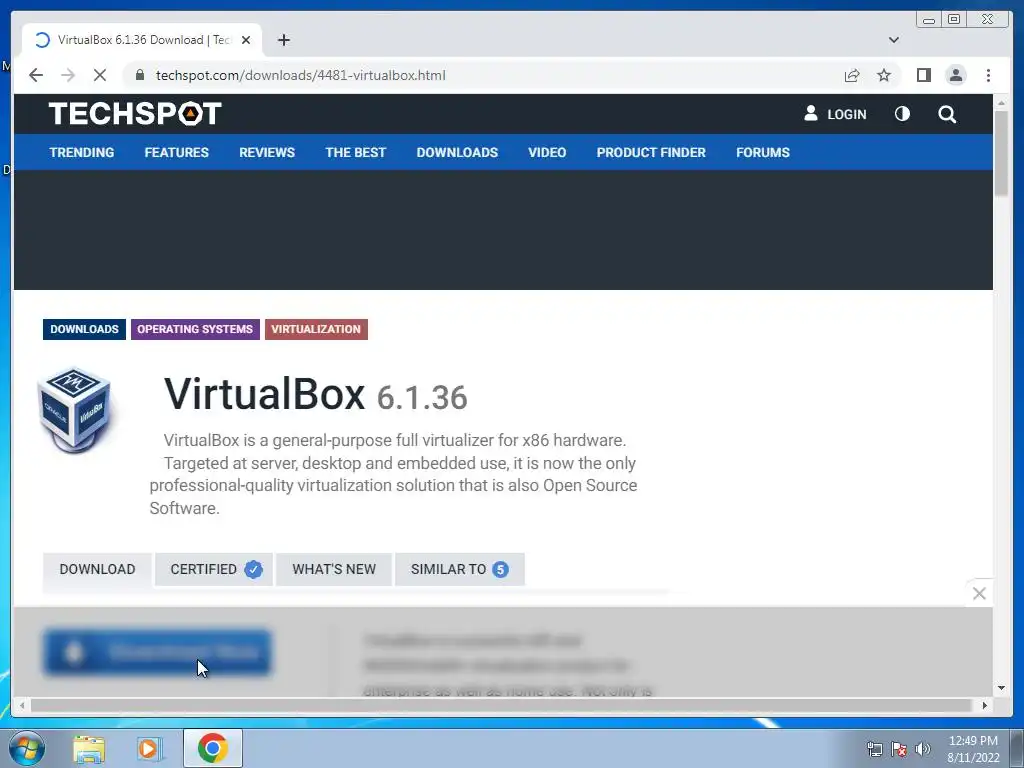Open network tray icon

point(874,749)
